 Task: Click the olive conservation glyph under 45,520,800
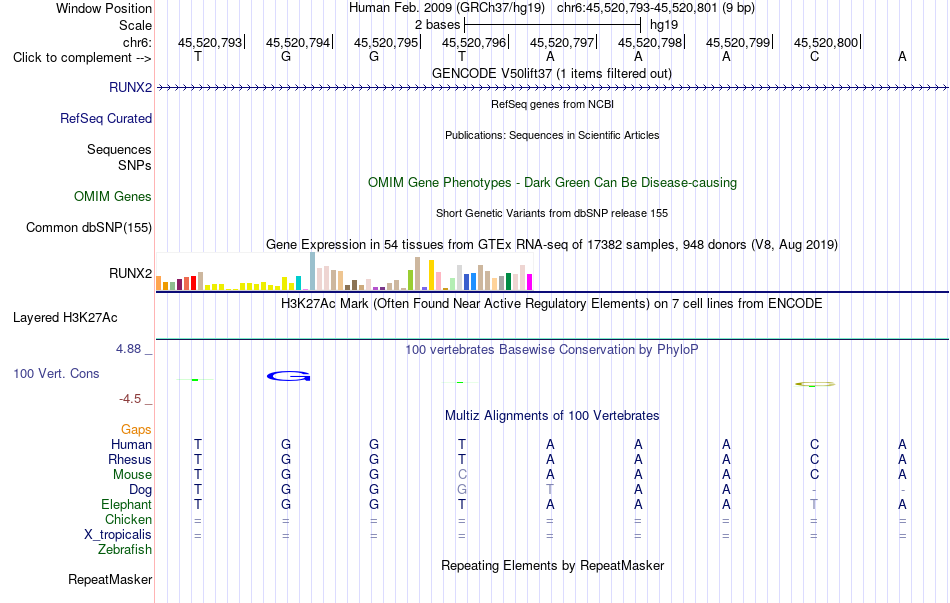(x=815, y=384)
